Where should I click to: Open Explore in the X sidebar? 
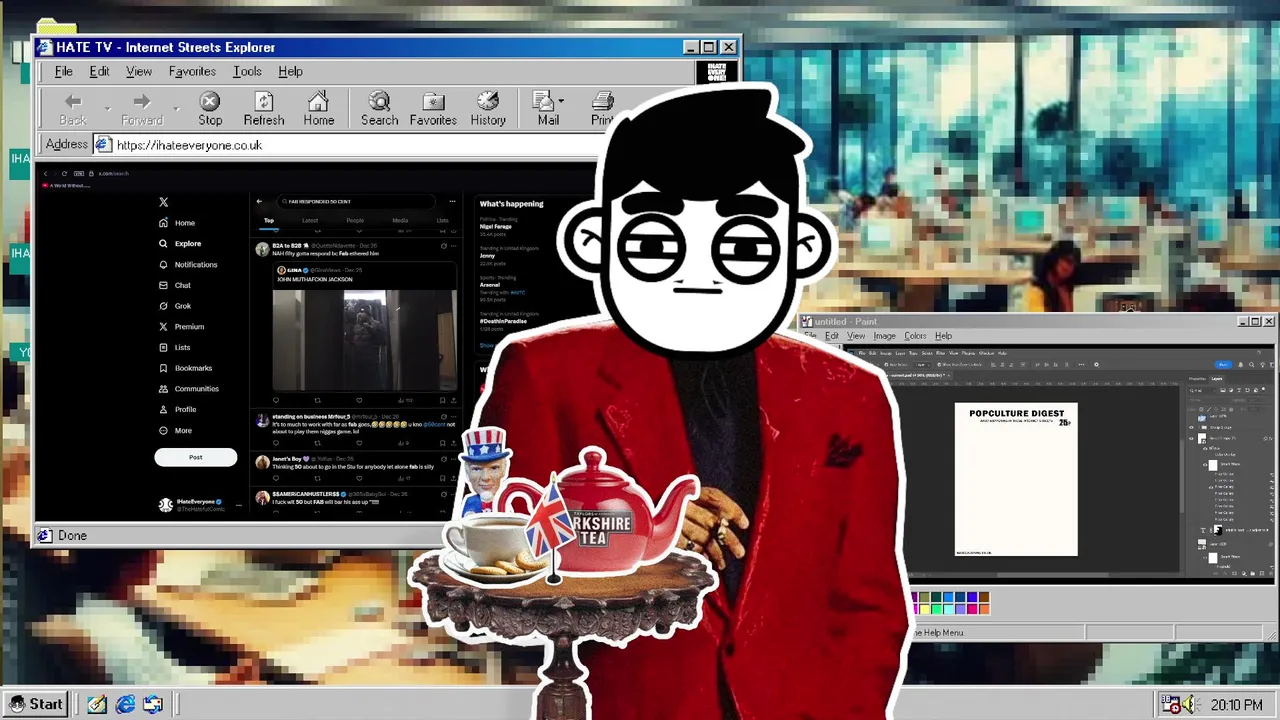point(181,243)
